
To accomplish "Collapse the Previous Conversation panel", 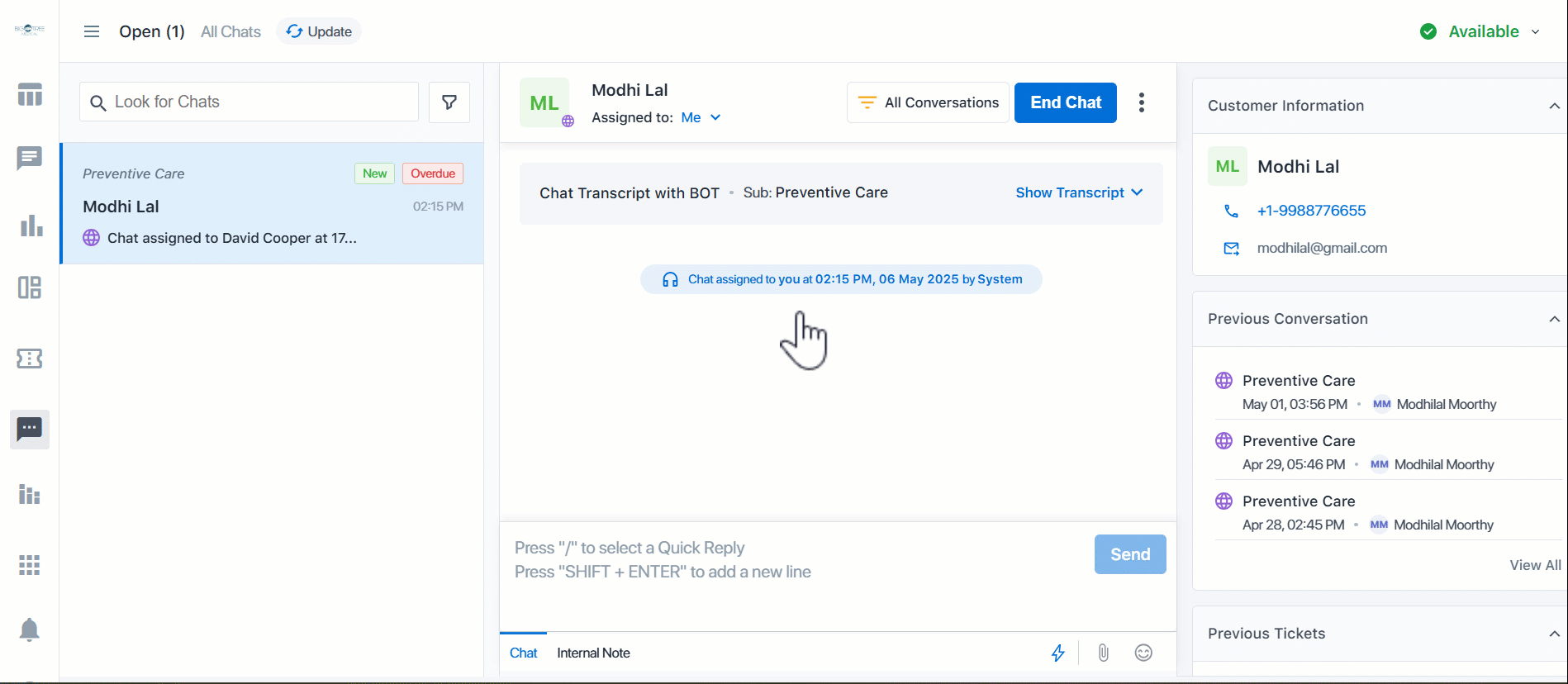I will 1554,319.
